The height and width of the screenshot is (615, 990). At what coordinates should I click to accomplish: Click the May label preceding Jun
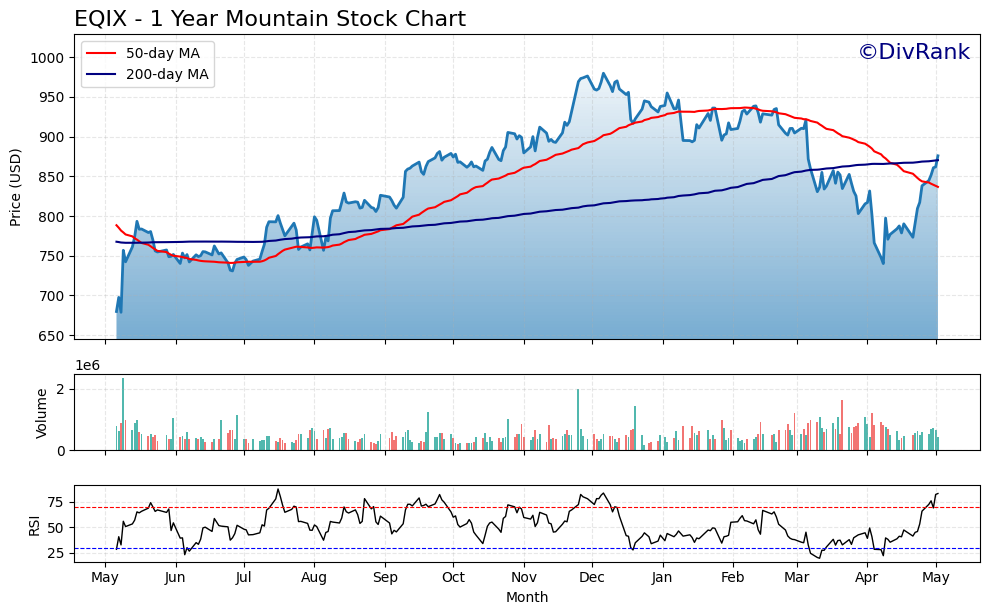coord(105,578)
